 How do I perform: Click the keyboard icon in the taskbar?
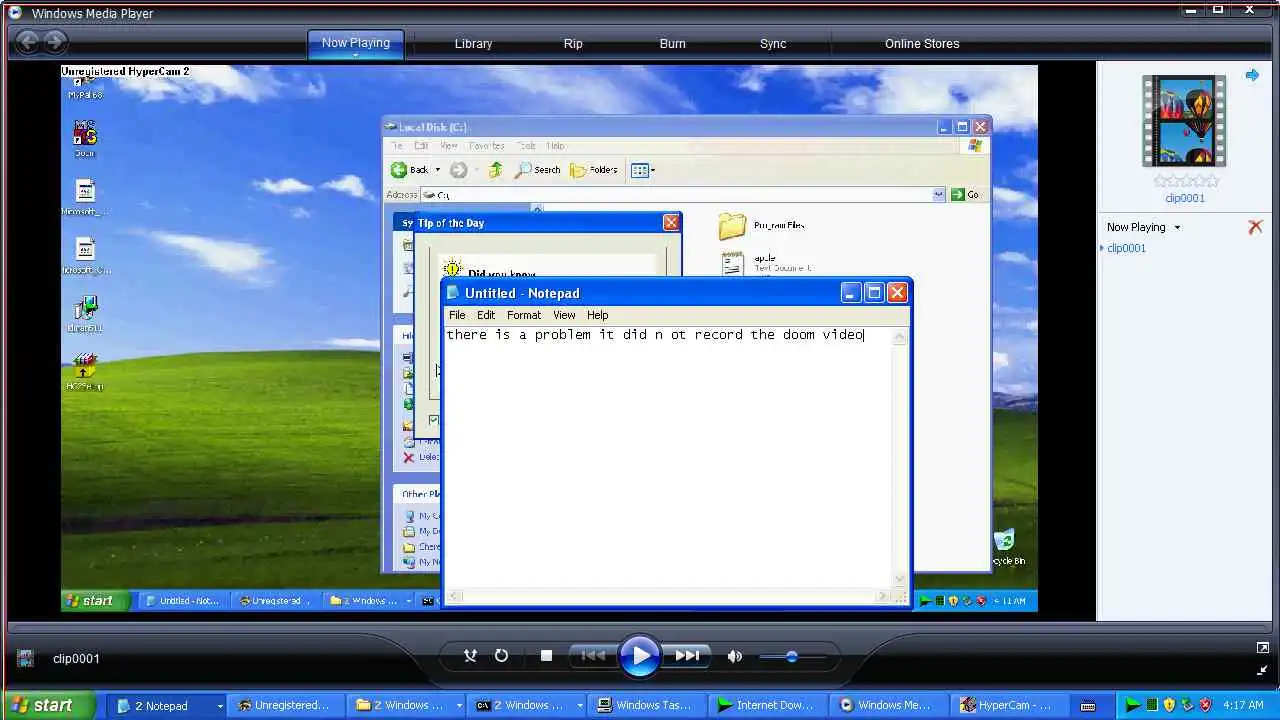[1088, 706]
